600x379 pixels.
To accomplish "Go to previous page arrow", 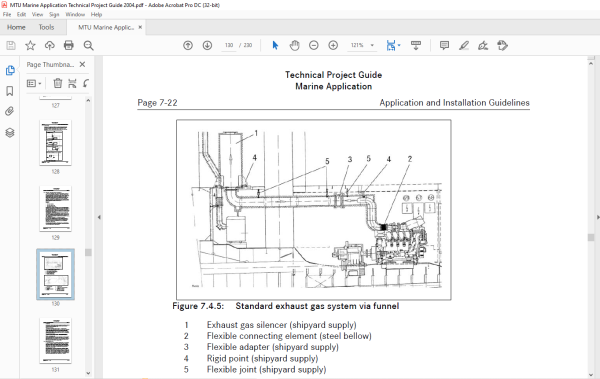I will (x=188, y=45).
